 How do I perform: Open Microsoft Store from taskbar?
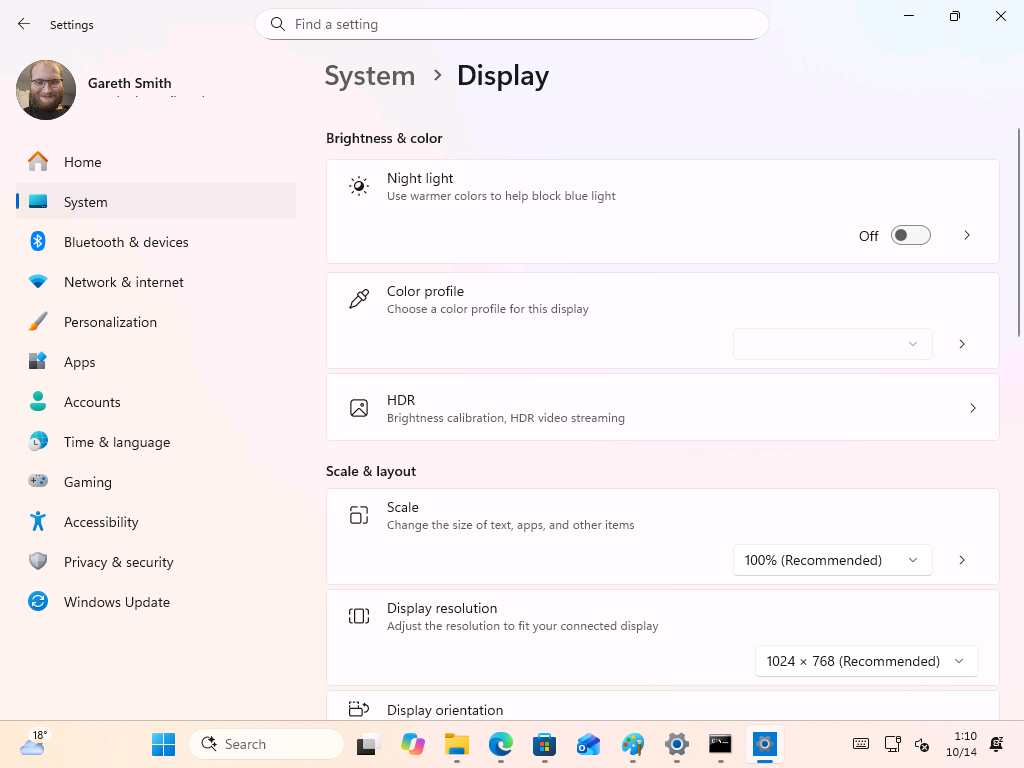click(545, 744)
